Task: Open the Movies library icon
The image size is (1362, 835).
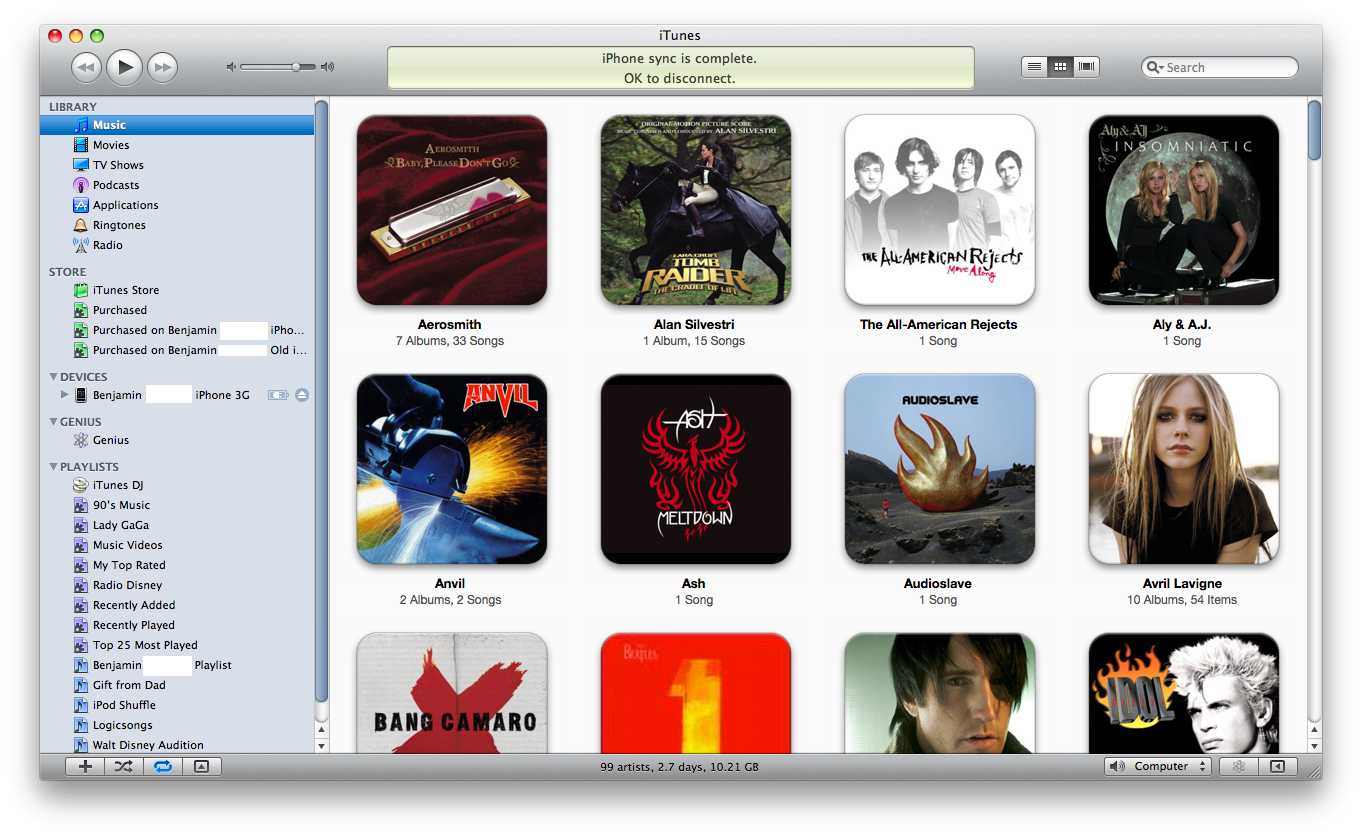Action: [x=81, y=145]
